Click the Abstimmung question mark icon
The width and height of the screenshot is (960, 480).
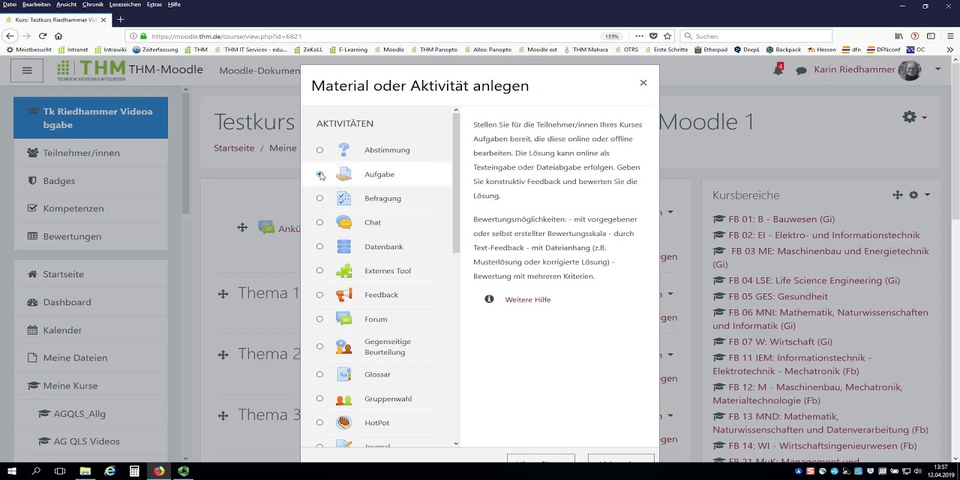click(343, 149)
